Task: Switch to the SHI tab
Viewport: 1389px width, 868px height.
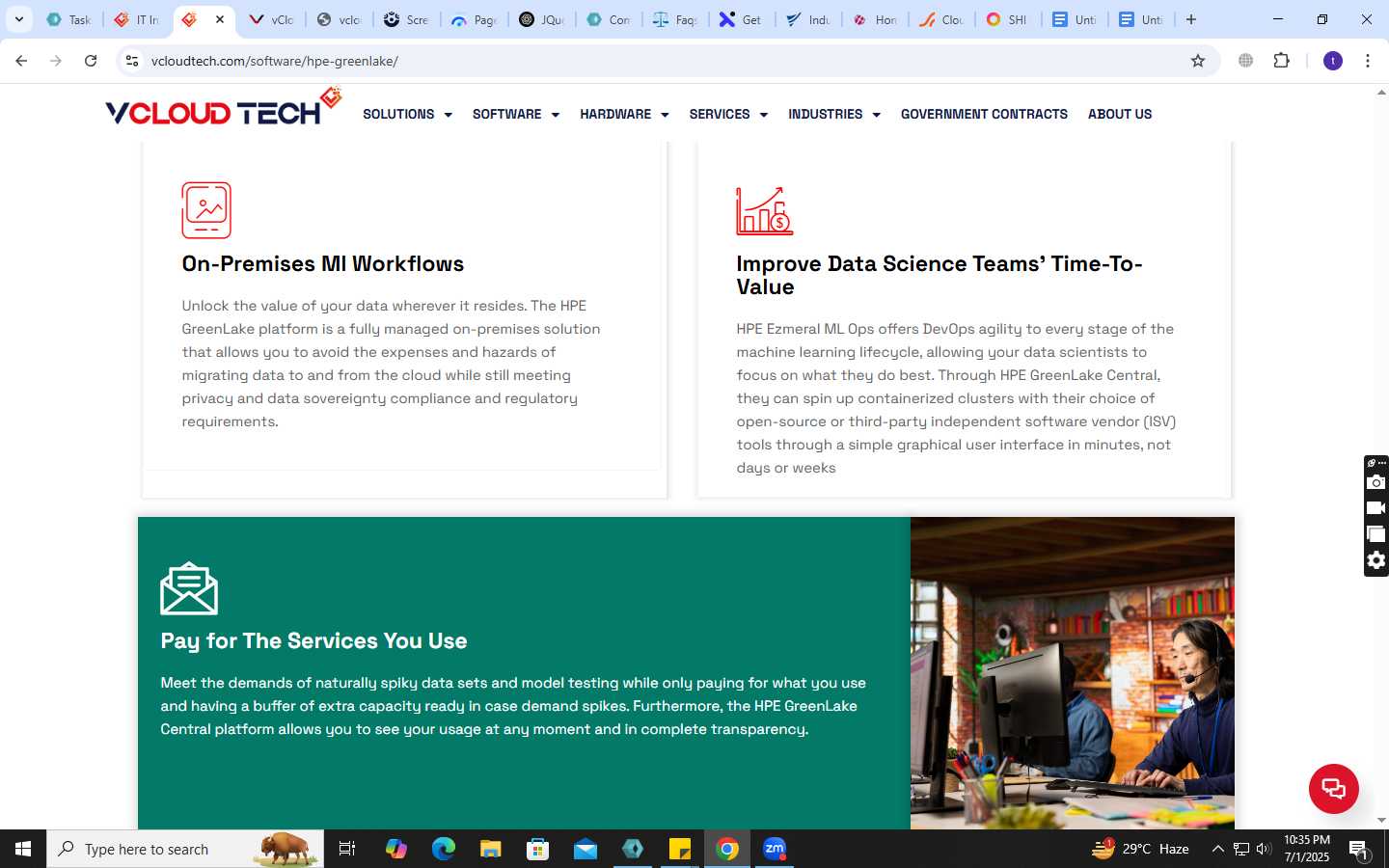Action: (1010, 19)
